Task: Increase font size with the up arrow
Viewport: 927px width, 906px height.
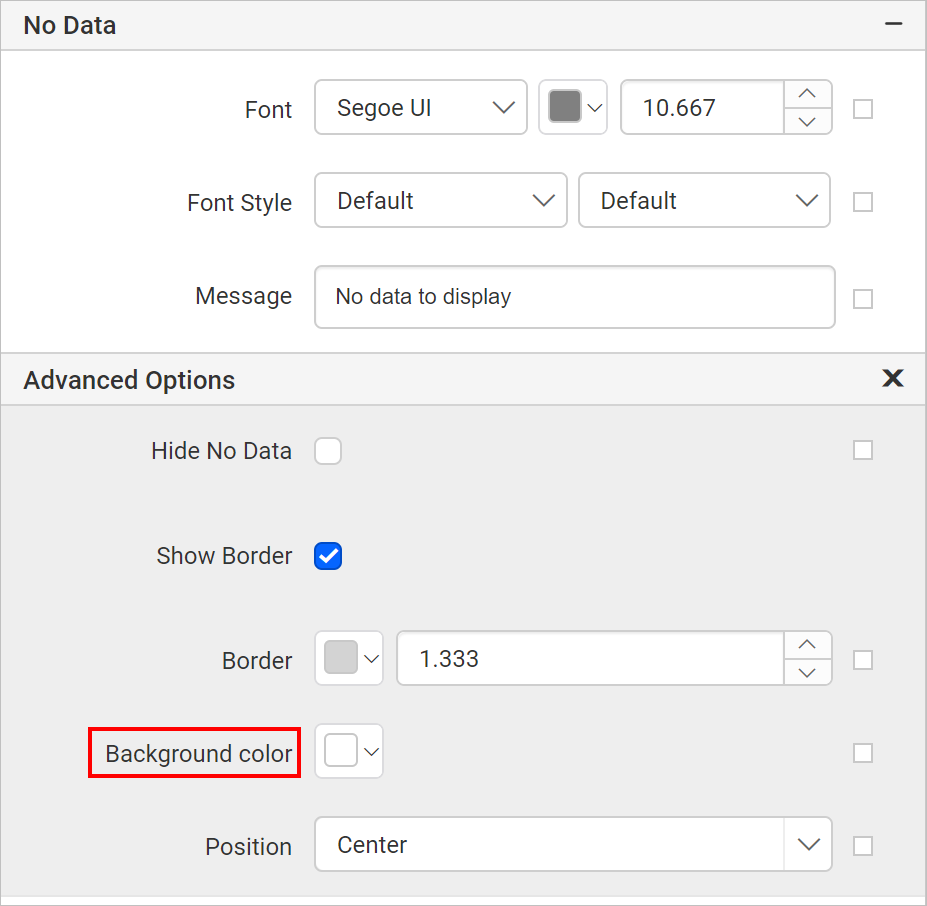Action: 808,94
